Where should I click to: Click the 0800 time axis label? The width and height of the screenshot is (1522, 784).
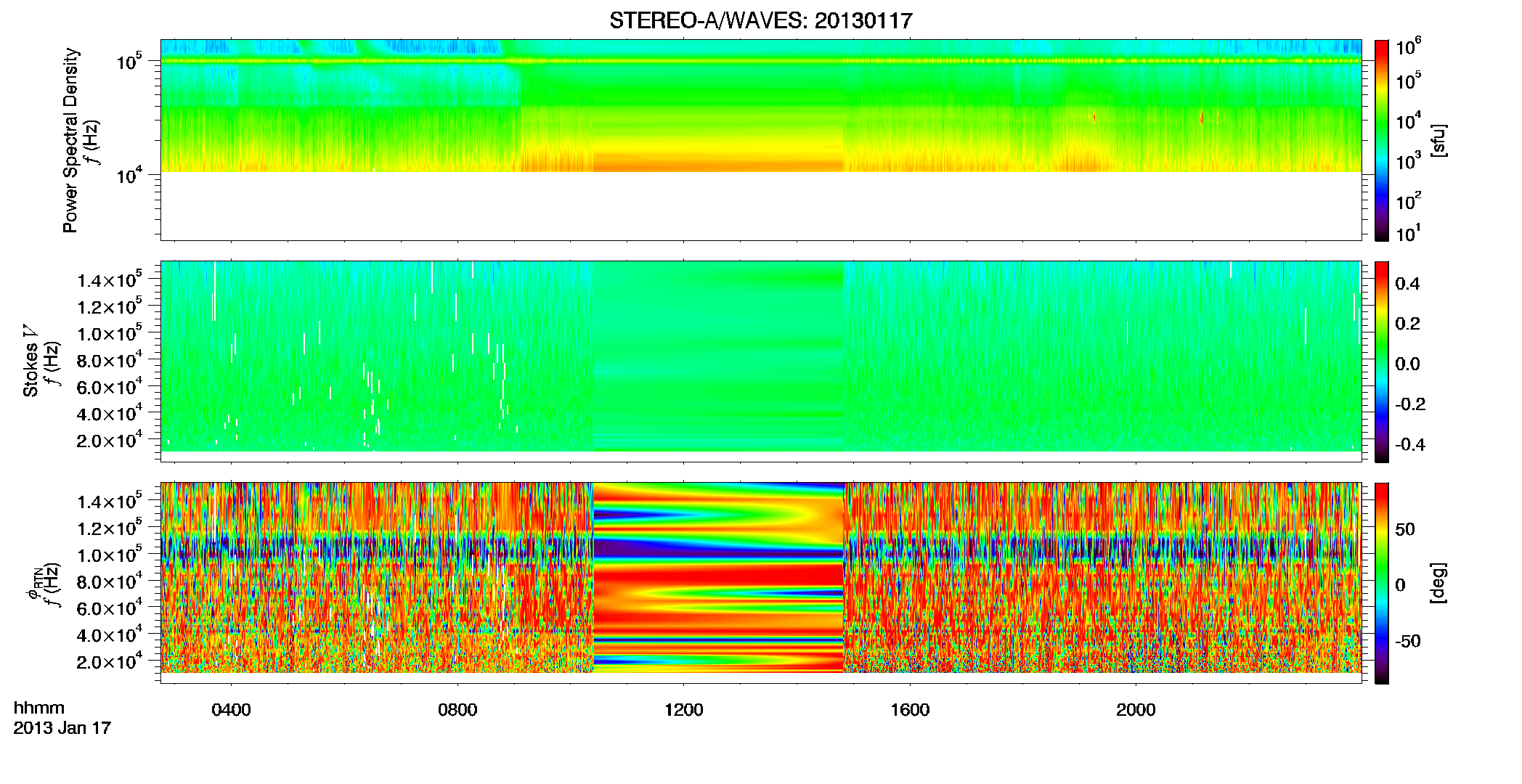coord(457,710)
